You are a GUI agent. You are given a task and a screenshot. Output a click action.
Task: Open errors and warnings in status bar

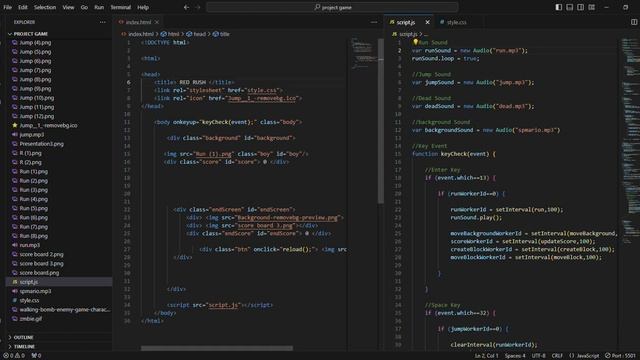[14, 356]
